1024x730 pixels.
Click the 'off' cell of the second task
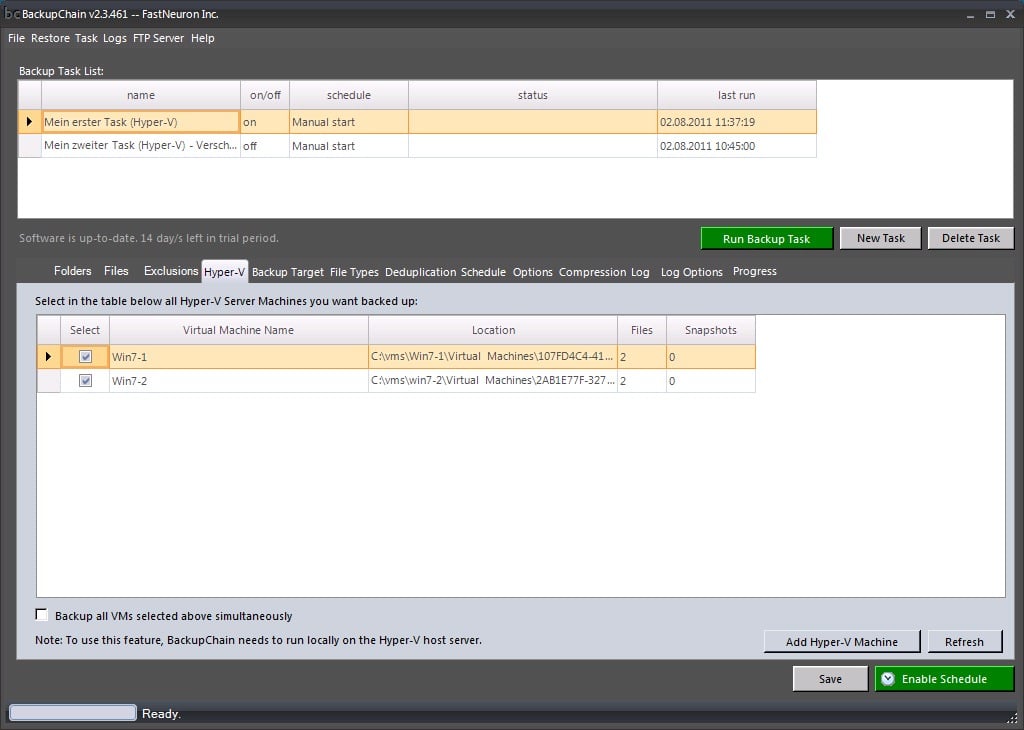pyautogui.click(x=265, y=146)
